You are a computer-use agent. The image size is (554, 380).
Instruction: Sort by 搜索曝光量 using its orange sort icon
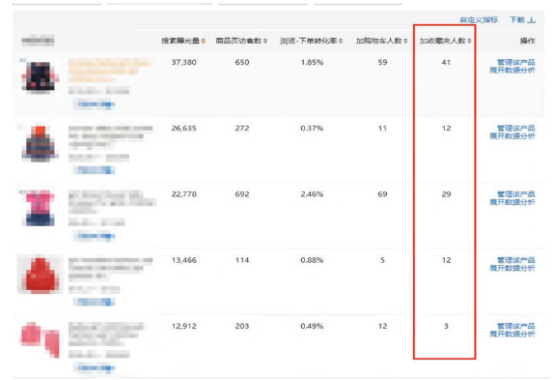pos(203,41)
